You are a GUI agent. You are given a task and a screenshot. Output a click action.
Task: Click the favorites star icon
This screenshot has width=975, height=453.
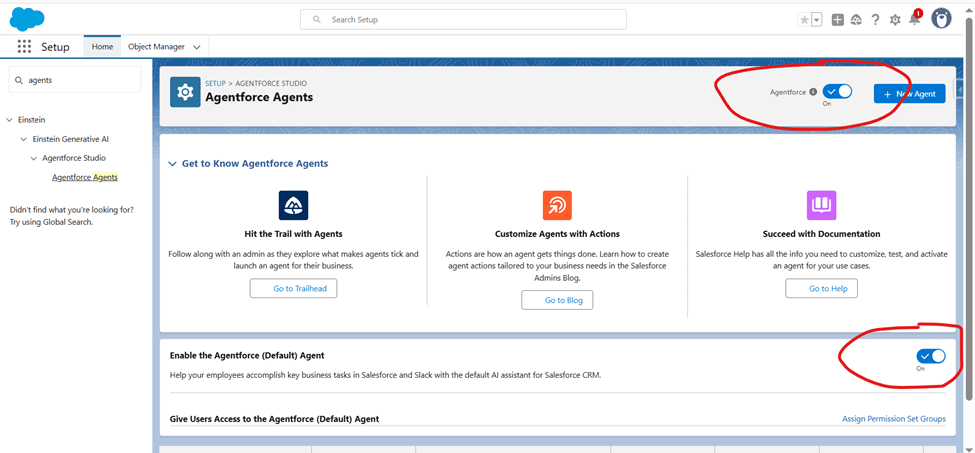click(x=805, y=20)
